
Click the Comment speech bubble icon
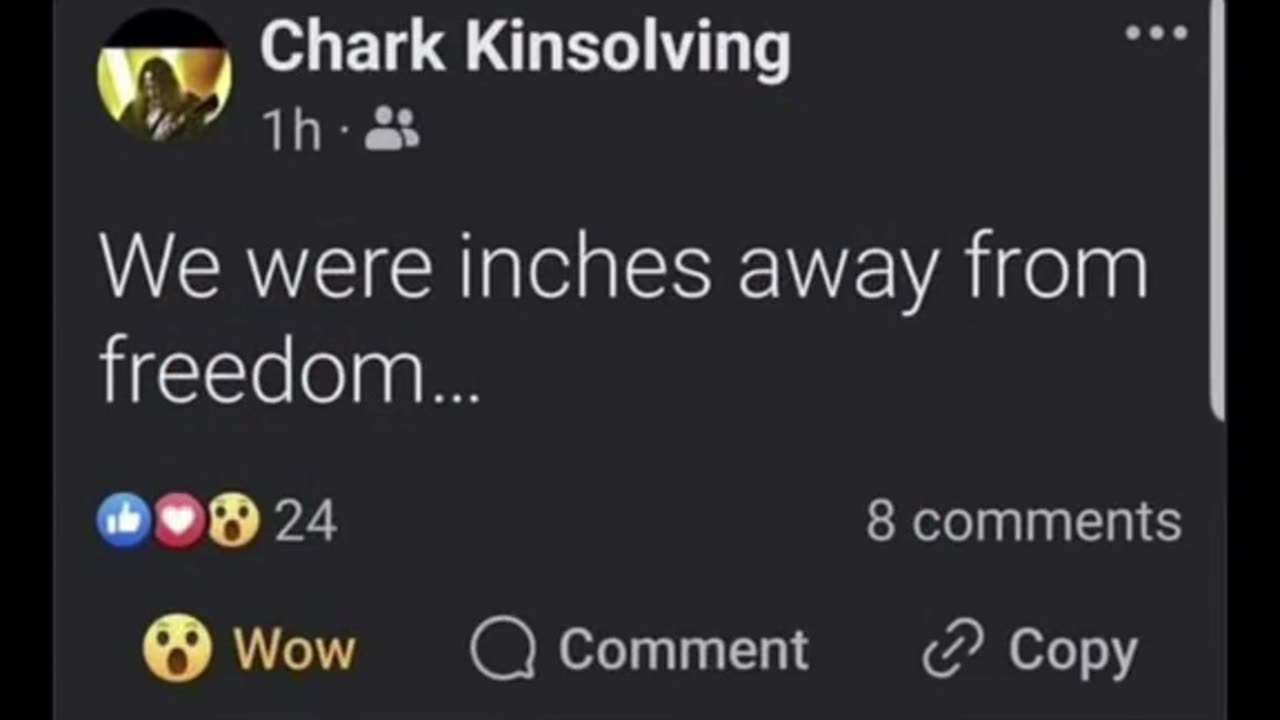(503, 650)
